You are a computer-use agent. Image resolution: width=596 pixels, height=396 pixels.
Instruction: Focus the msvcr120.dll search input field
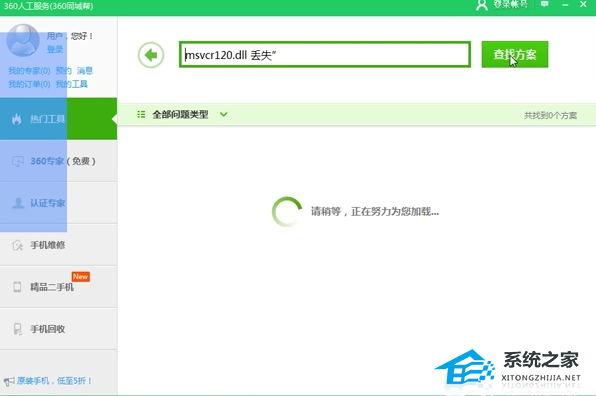point(325,55)
